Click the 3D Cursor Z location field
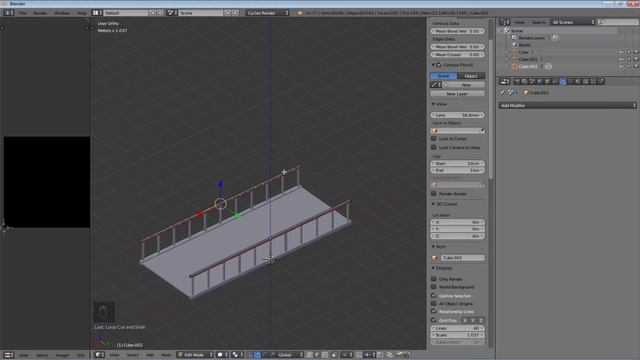This screenshot has width=640, height=360. pos(457,236)
